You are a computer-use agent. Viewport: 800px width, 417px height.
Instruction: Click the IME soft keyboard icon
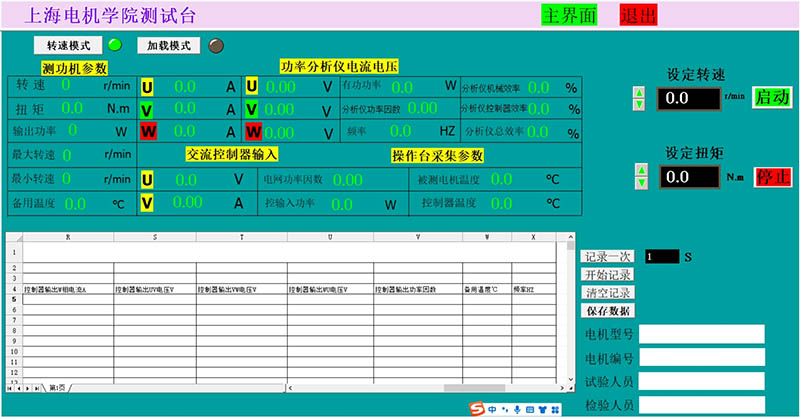click(x=529, y=408)
